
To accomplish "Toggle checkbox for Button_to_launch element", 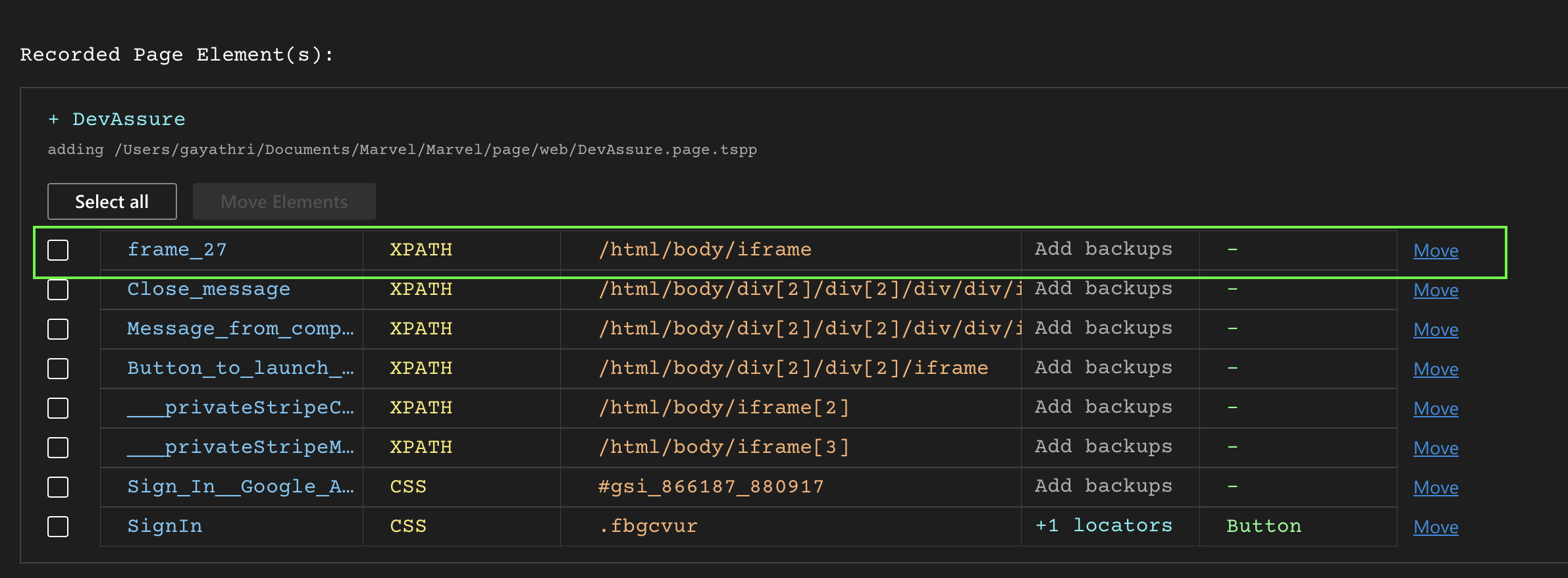I will 58,369.
